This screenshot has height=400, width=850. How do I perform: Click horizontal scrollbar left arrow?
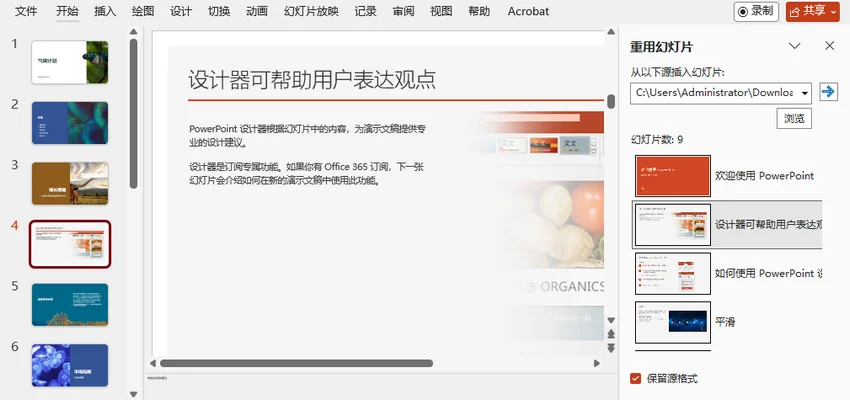153,363
